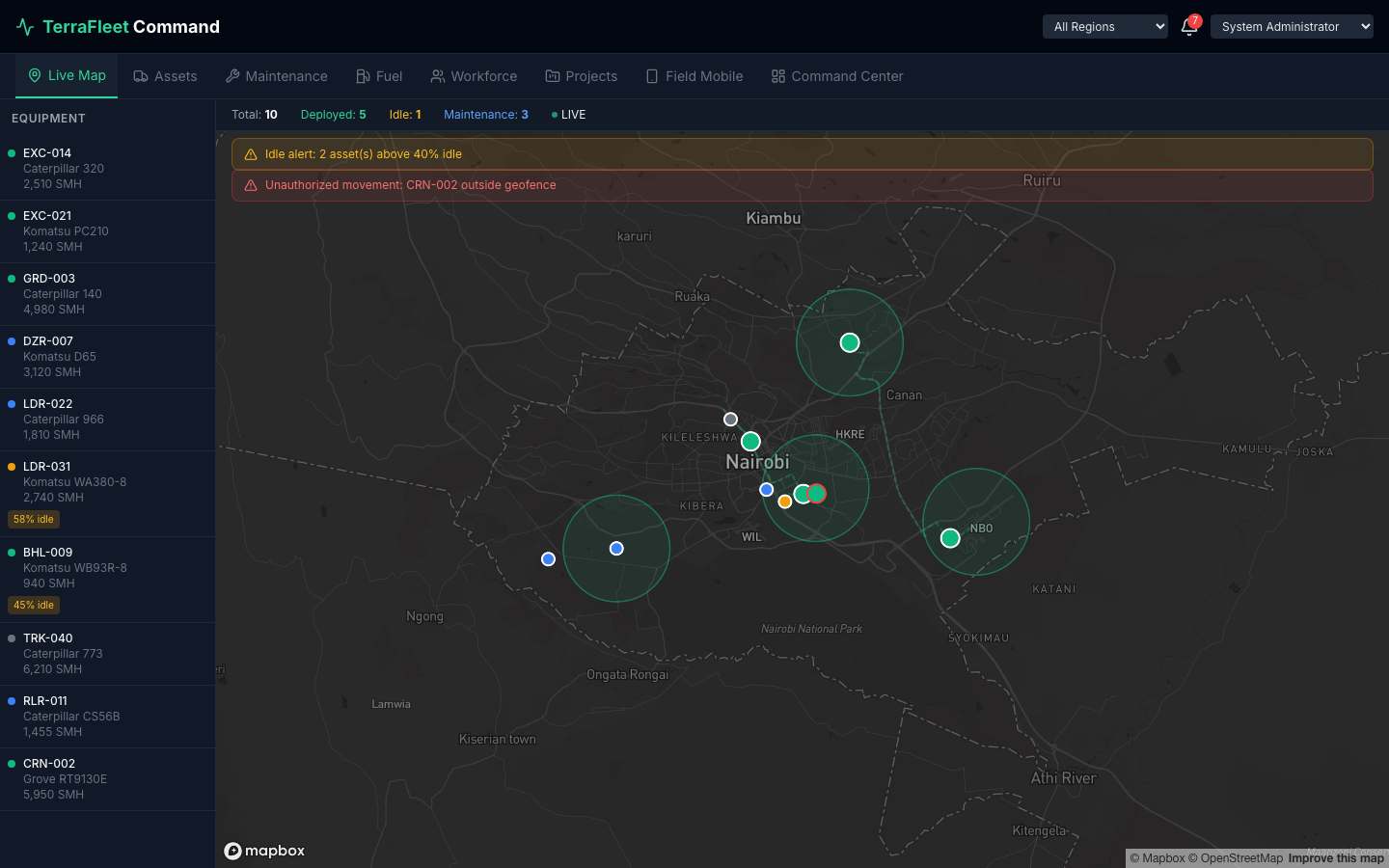Viewport: 1389px width, 868px height.
Task: Click the TerraFleet pulse logo icon
Action: click(x=25, y=27)
